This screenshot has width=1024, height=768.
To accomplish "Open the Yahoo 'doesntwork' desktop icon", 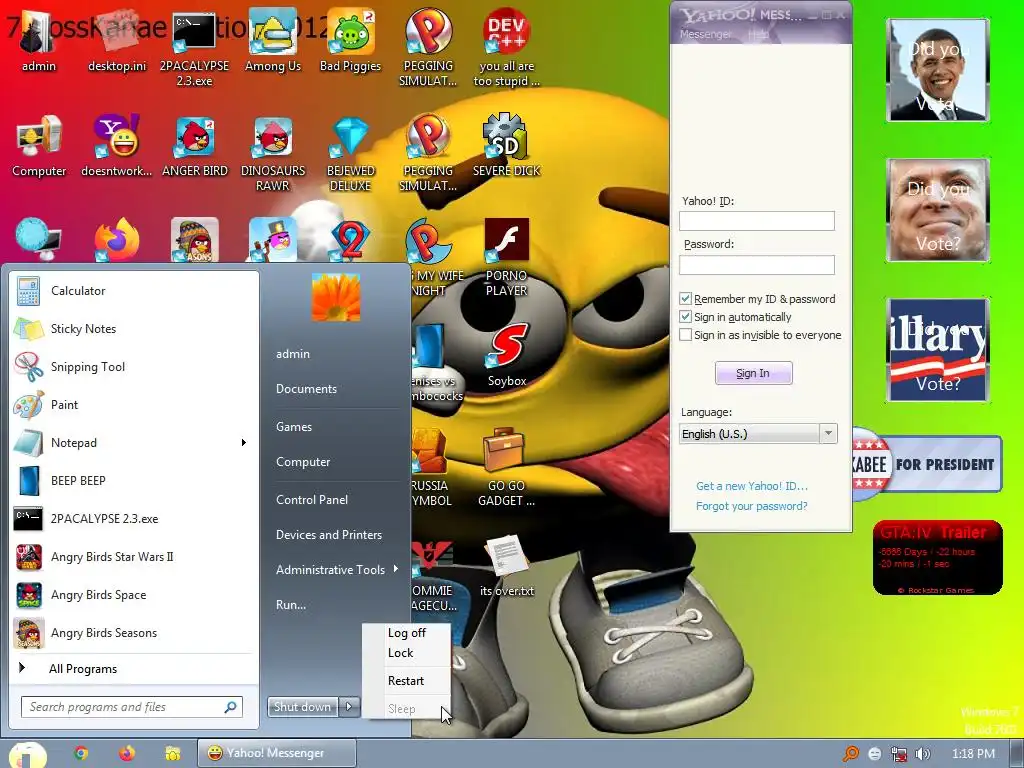I will [117, 145].
